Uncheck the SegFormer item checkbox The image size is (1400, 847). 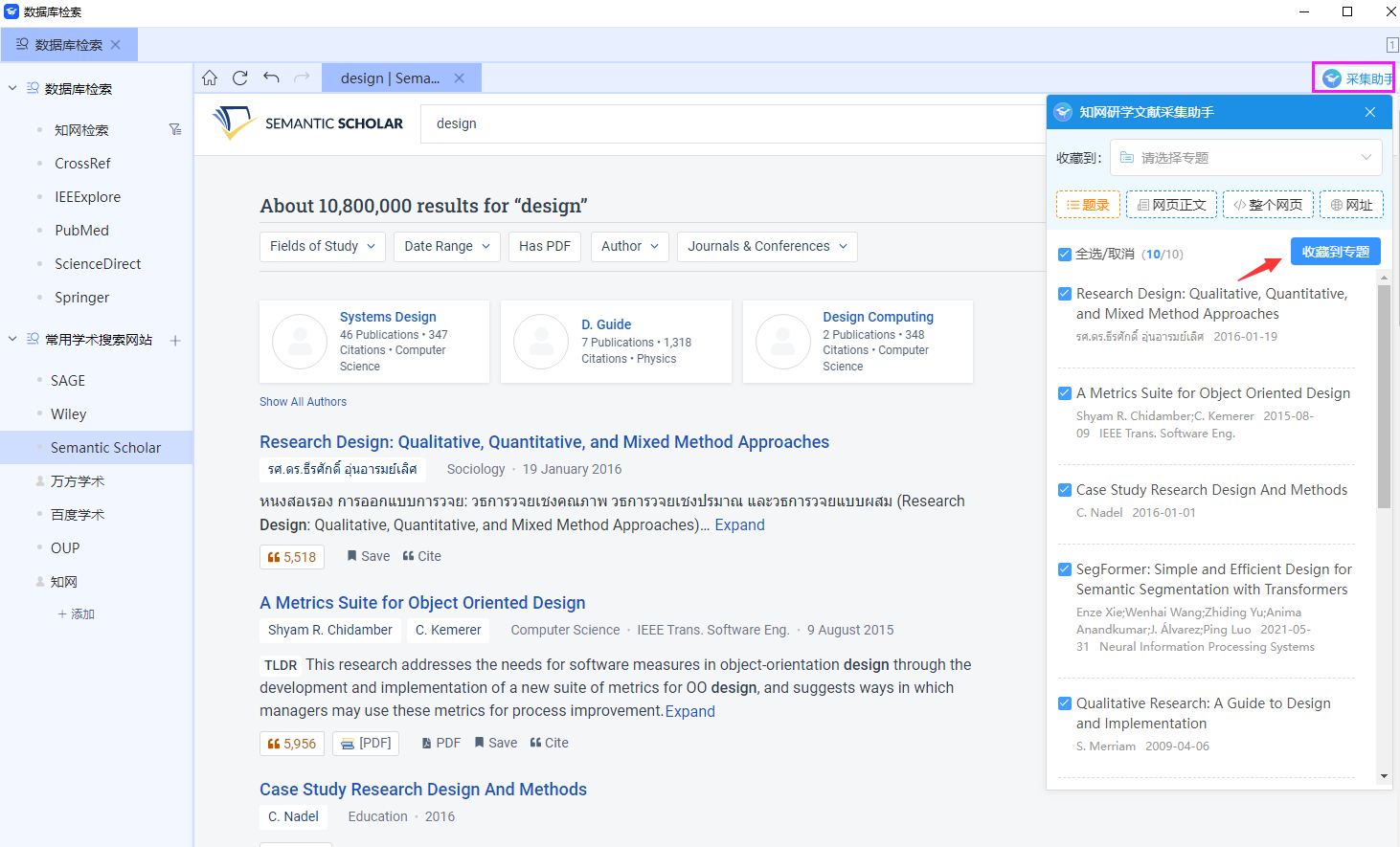[1064, 569]
